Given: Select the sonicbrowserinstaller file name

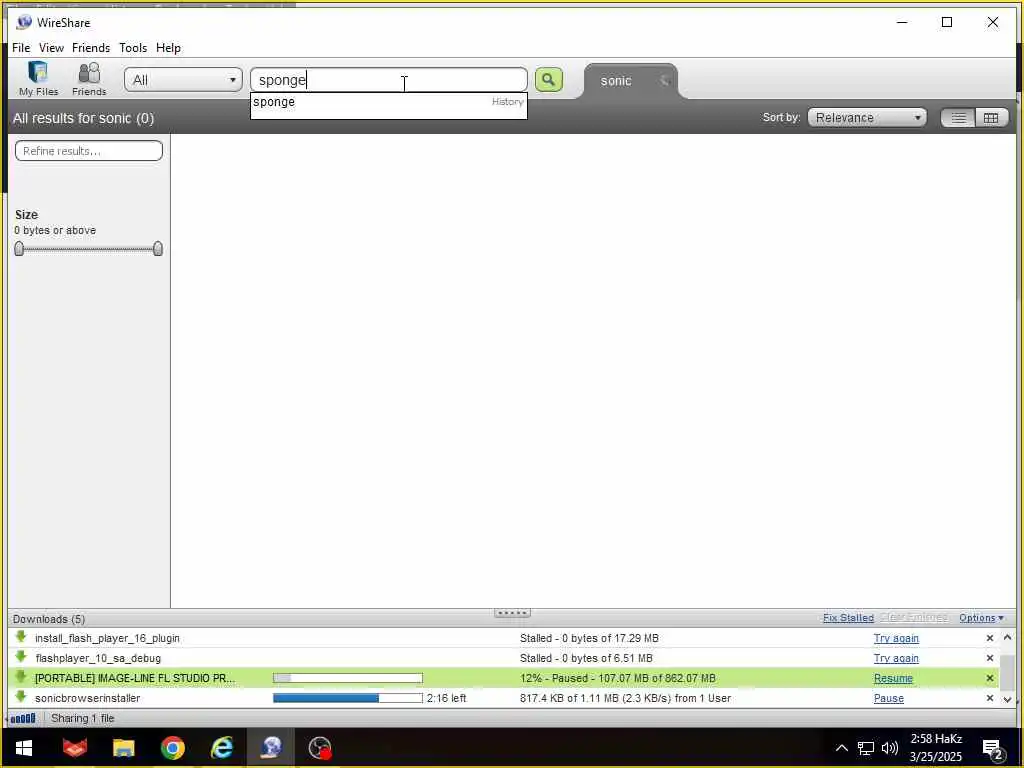Looking at the screenshot, I should [88, 698].
